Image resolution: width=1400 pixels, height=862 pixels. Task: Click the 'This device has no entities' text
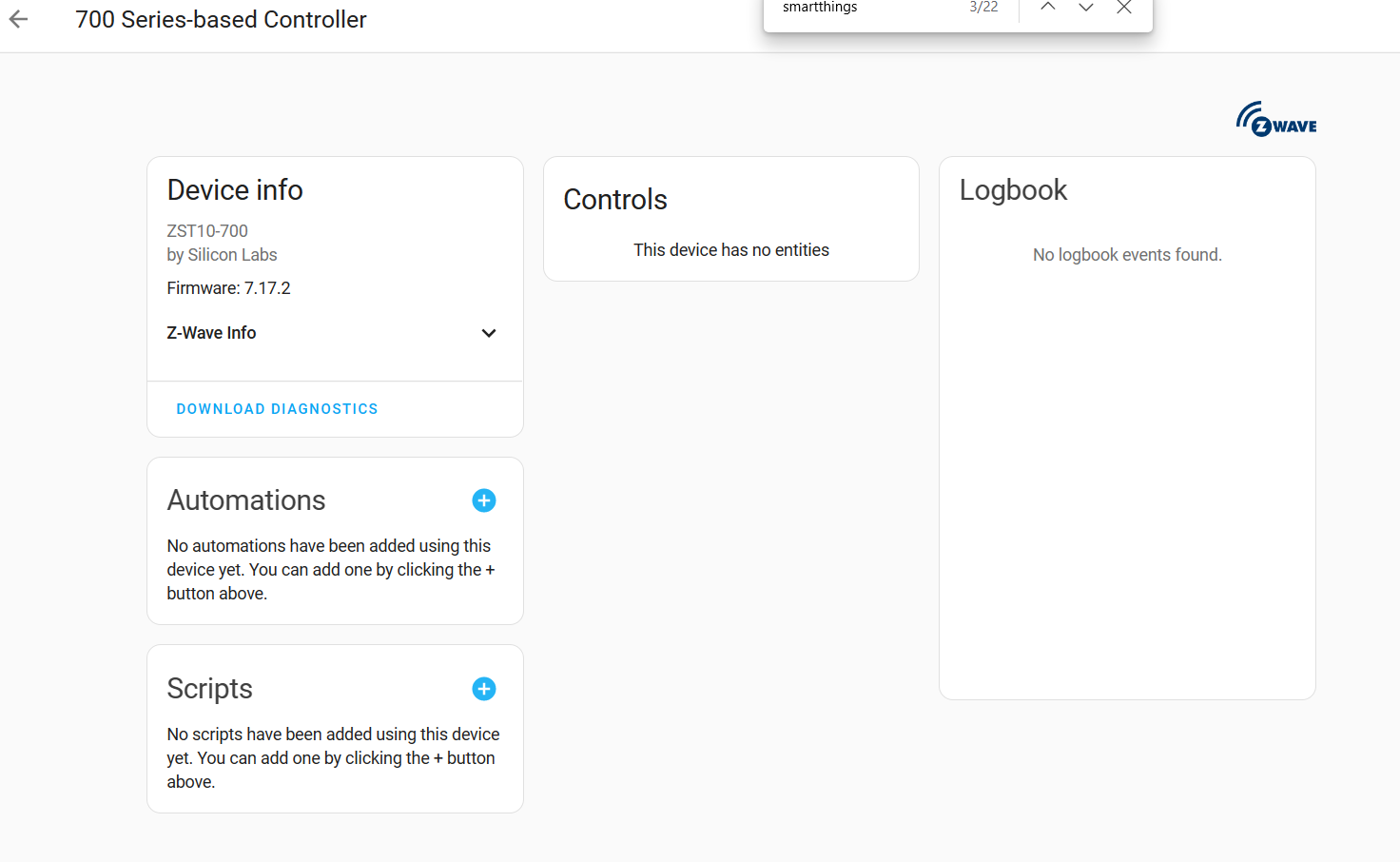730,249
